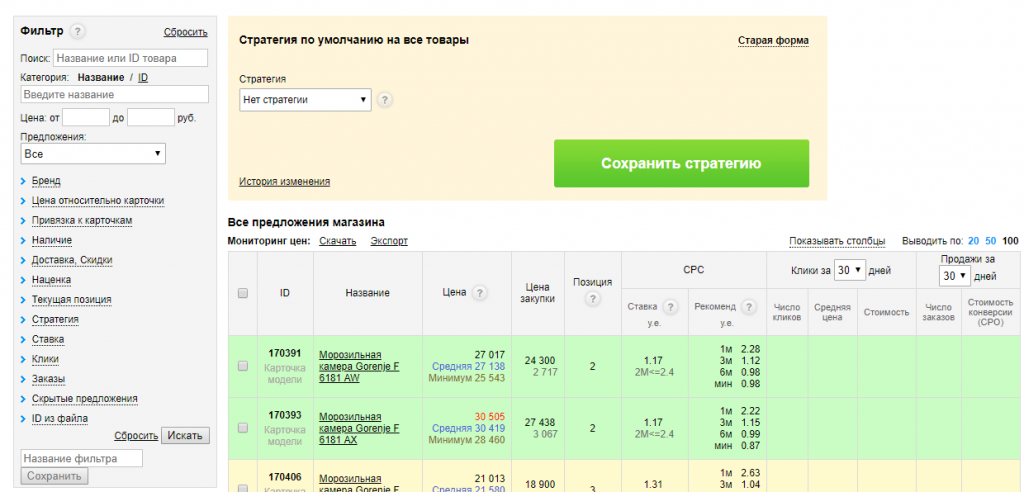
Task: Focus the price от field
Action: (86, 118)
